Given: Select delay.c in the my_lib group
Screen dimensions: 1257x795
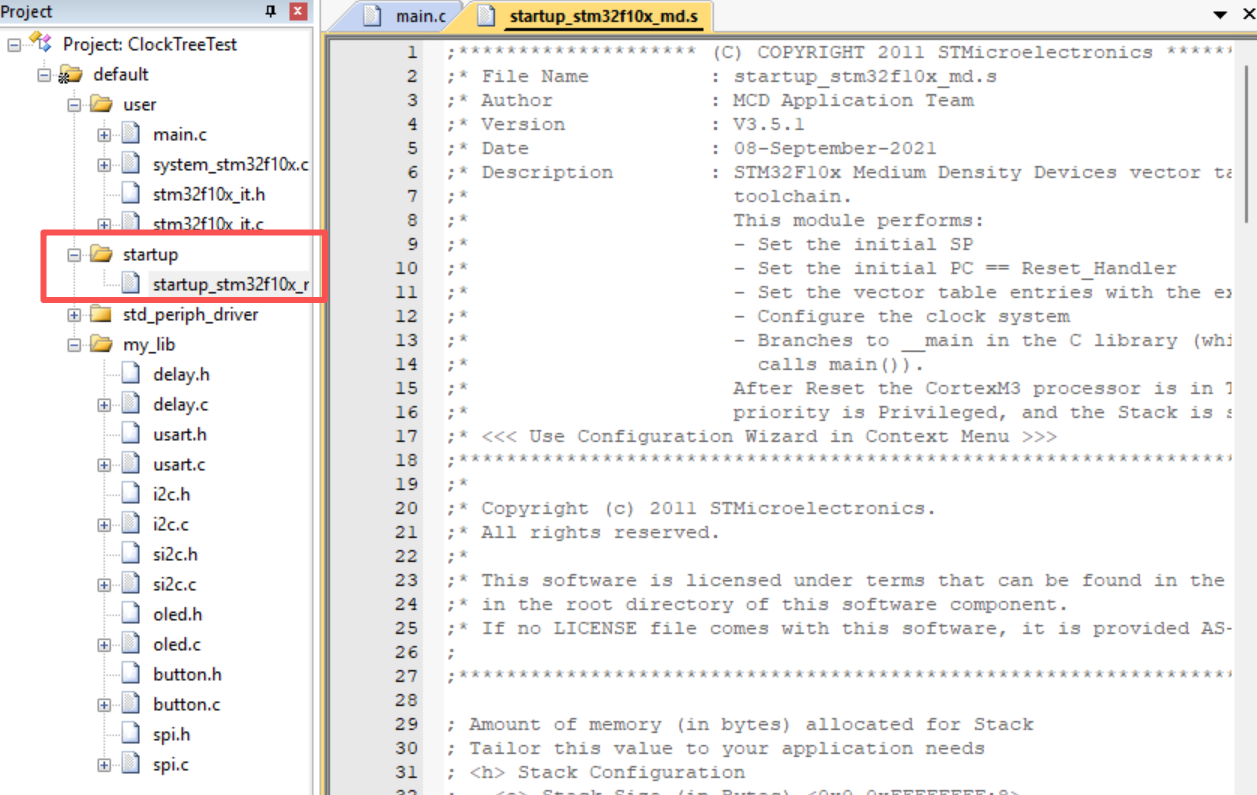Looking at the screenshot, I should 181,404.
